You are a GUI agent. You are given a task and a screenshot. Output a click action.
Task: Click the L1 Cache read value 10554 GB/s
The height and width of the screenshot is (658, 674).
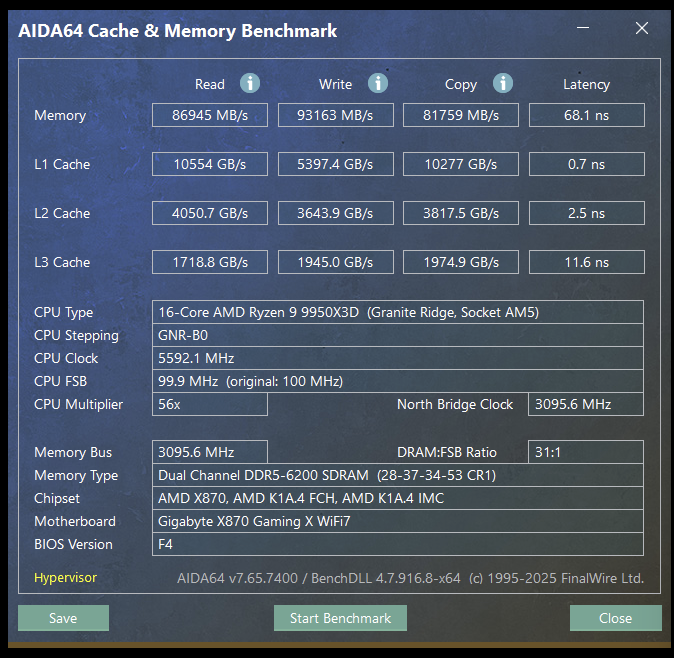210,164
